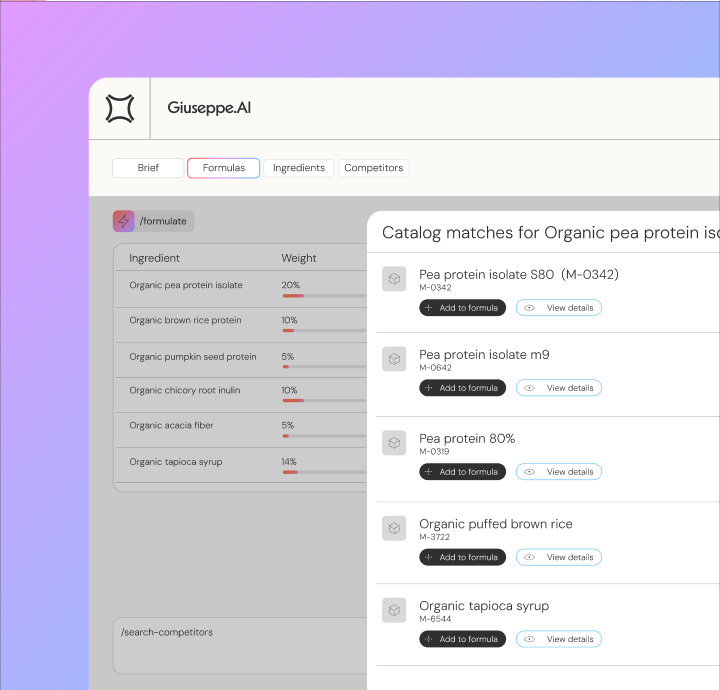View details for Organic puffed brown rice
Image resolution: width=720 pixels, height=690 pixels.
tap(559, 557)
